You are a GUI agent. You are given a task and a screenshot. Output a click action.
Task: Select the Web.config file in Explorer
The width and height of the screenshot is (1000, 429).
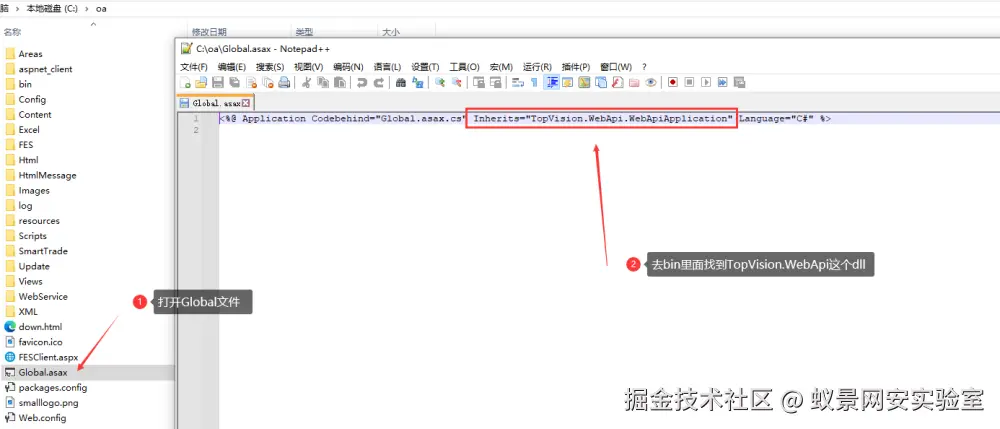pos(42,418)
